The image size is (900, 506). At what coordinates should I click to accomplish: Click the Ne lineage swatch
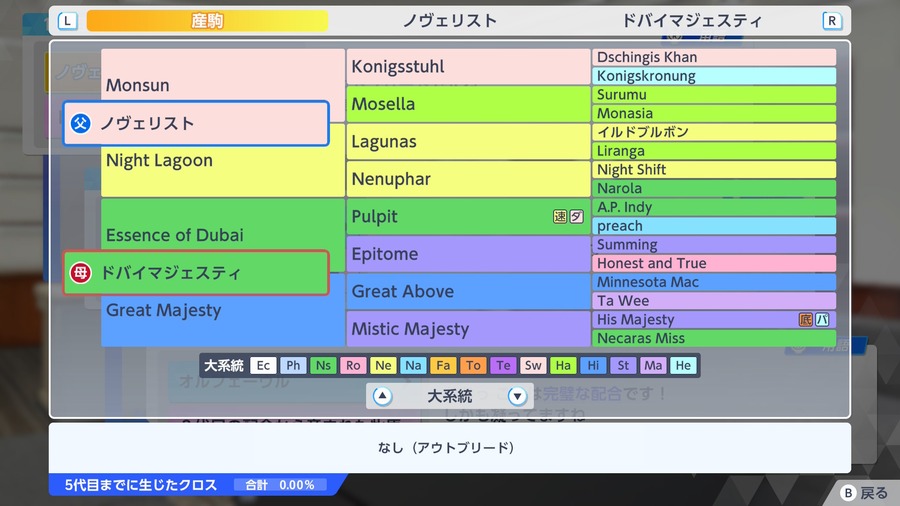[x=383, y=365]
